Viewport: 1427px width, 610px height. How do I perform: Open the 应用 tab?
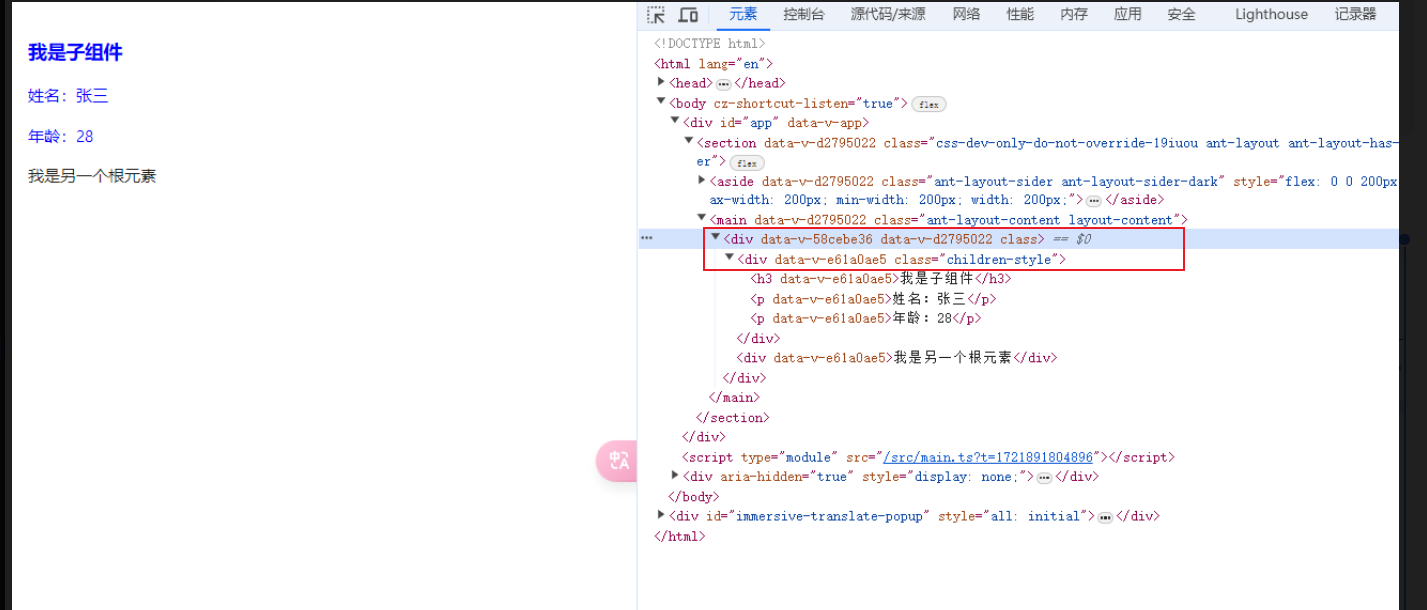click(1127, 14)
